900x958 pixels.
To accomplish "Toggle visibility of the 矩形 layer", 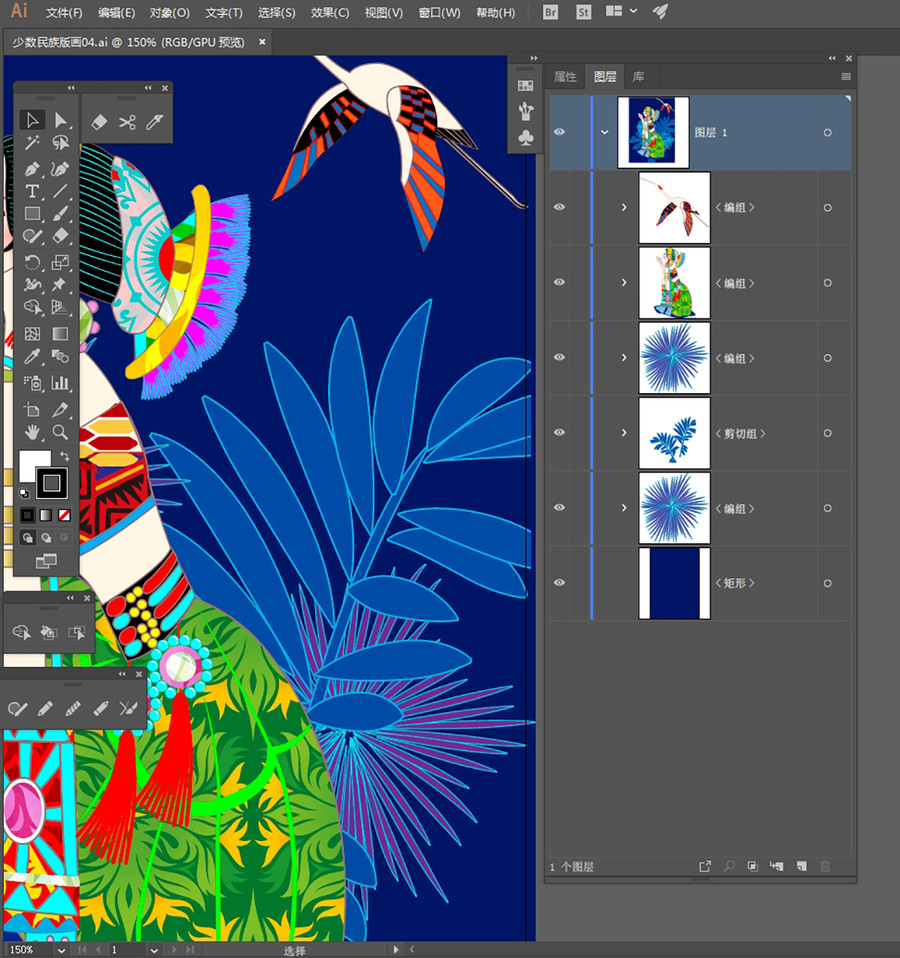I will click(x=559, y=583).
